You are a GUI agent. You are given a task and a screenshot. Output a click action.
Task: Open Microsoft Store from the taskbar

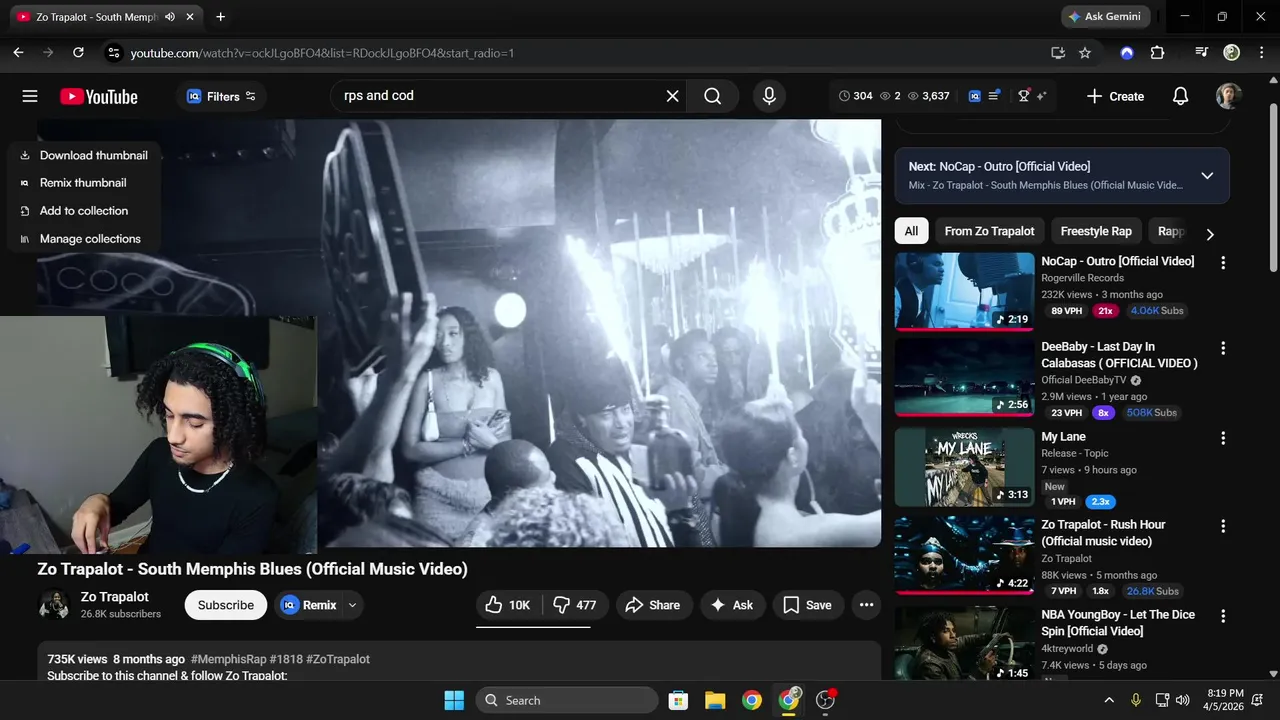pyautogui.click(x=678, y=700)
